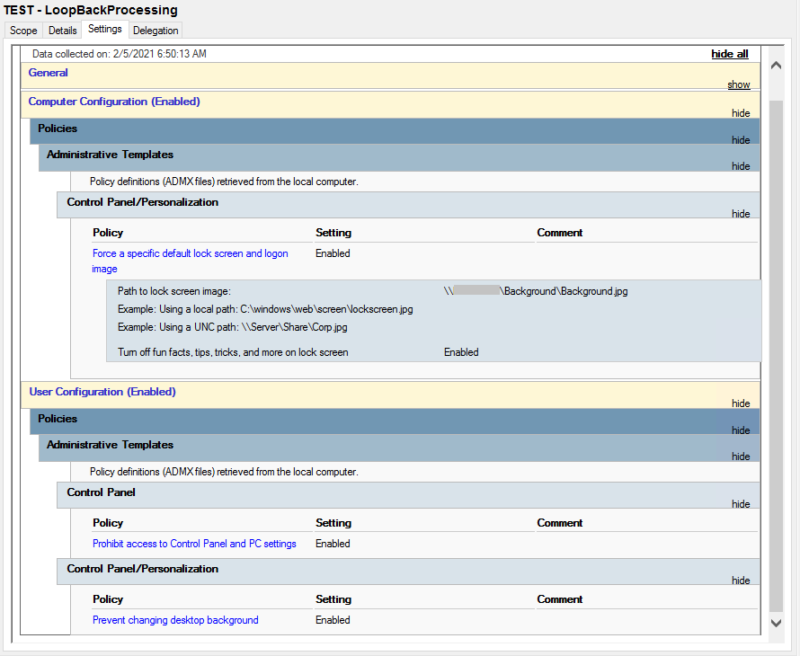The image size is (800, 656).
Task: Open the Force a specific default lock screen policy
Action: [x=190, y=253]
